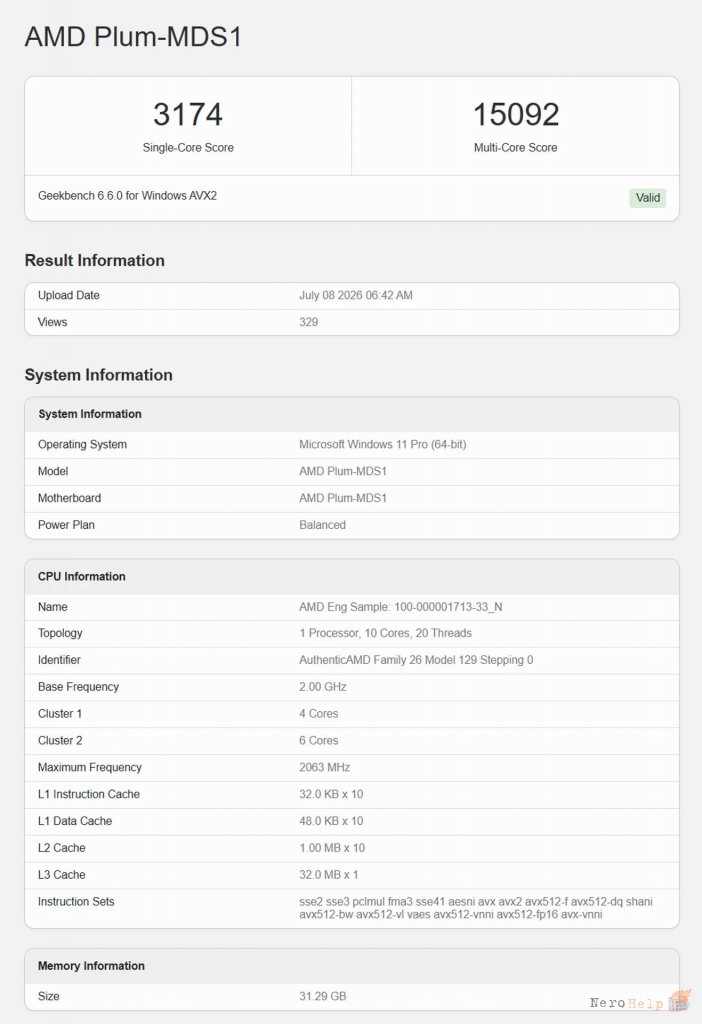Image resolution: width=702 pixels, height=1024 pixels.
Task: Select L3 Cache value 32.0 MB x 1
Action: [328, 874]
